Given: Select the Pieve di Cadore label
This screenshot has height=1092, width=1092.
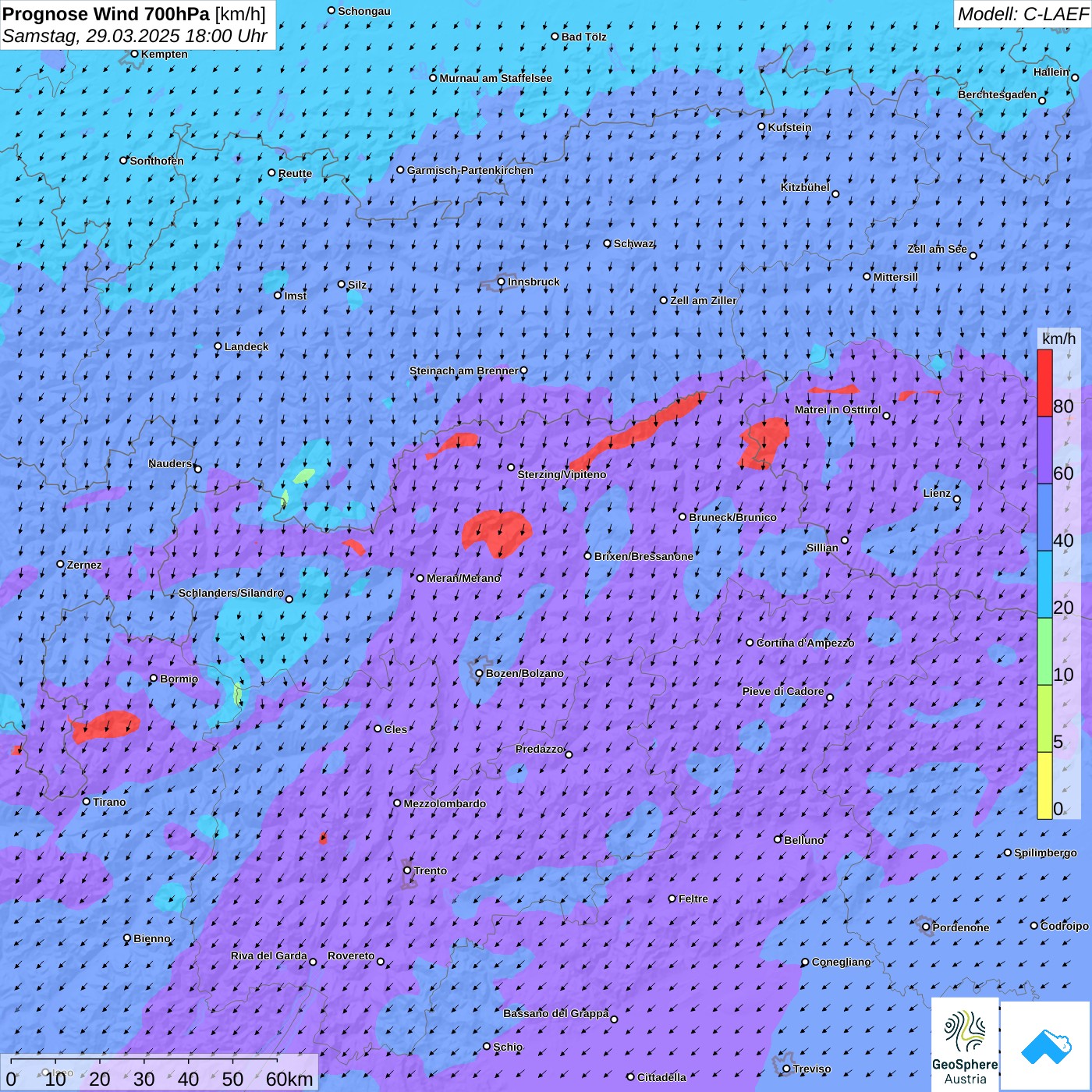Looking at the screenshot, I should tap(783, 691).
